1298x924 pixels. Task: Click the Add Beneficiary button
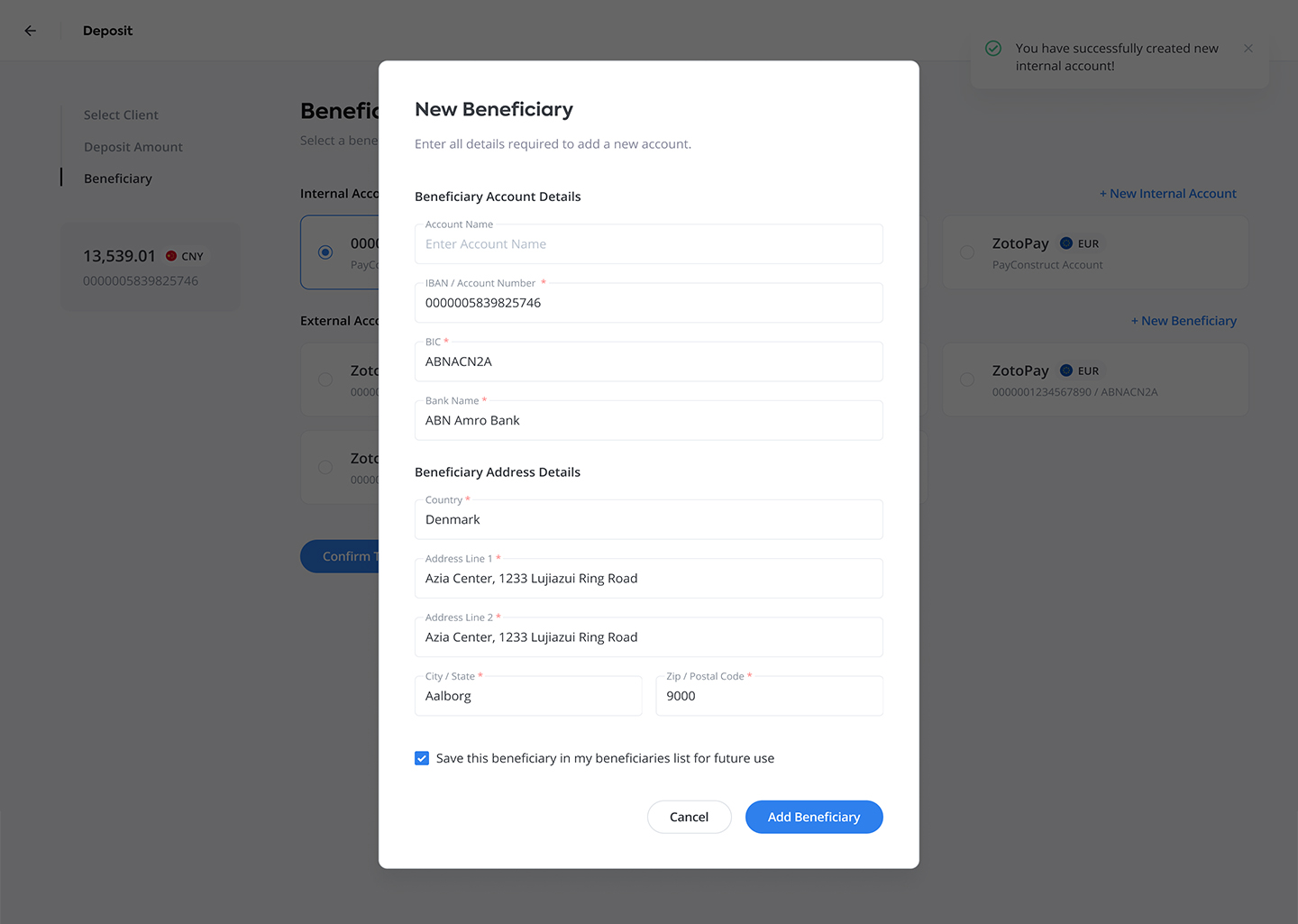point(814,817)
